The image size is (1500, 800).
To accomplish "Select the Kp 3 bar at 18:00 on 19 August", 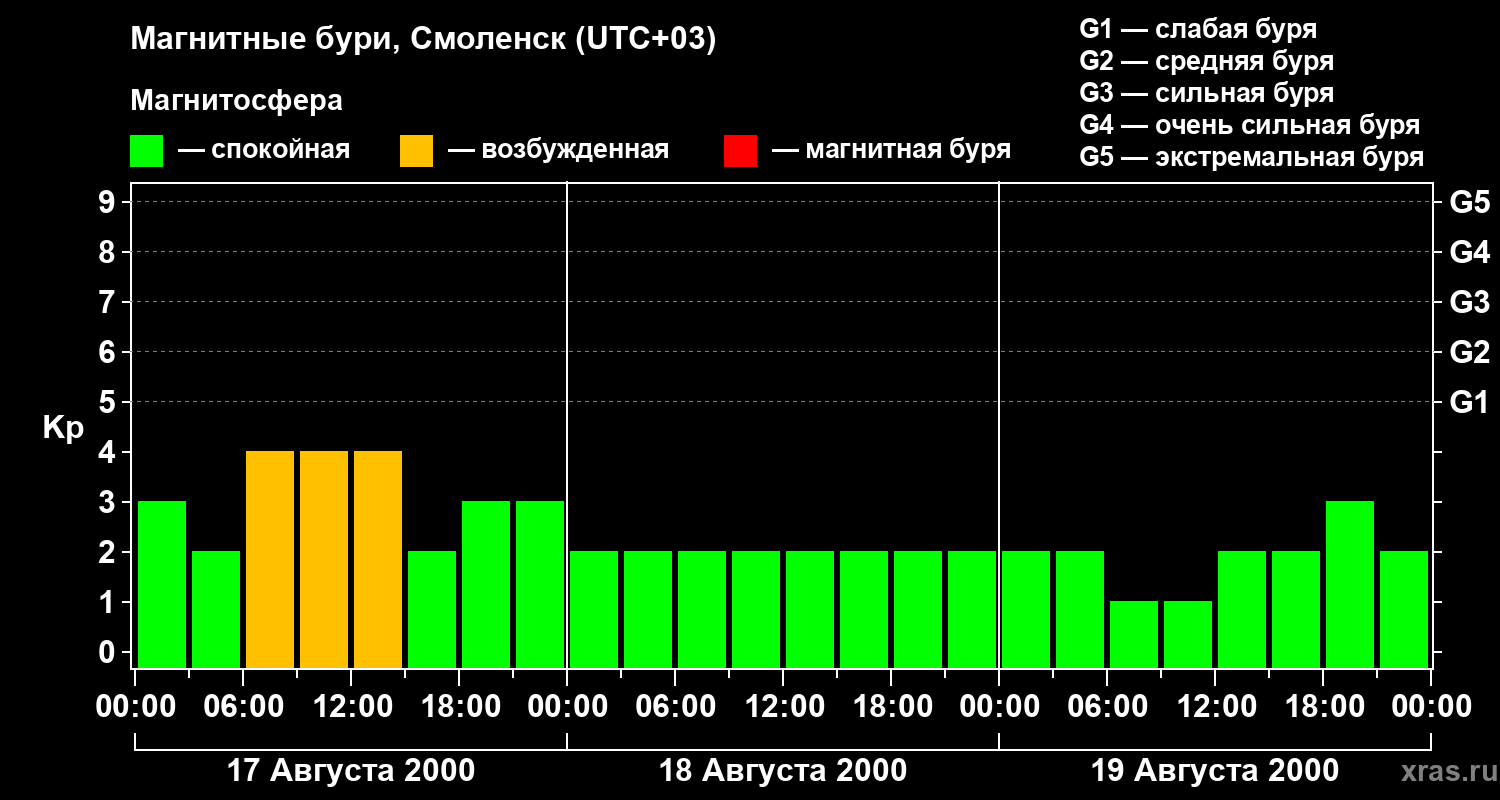I will click(1349, 584).
